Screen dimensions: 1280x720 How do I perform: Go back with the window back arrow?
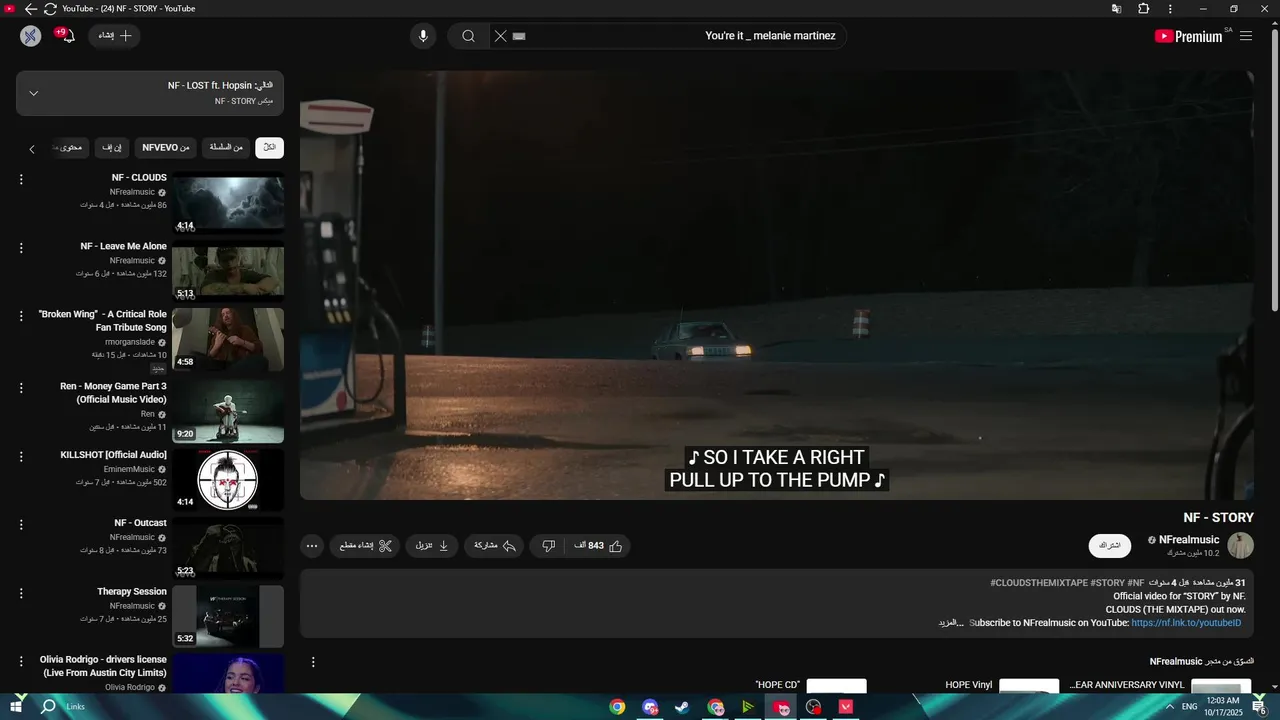pos(31,8)
